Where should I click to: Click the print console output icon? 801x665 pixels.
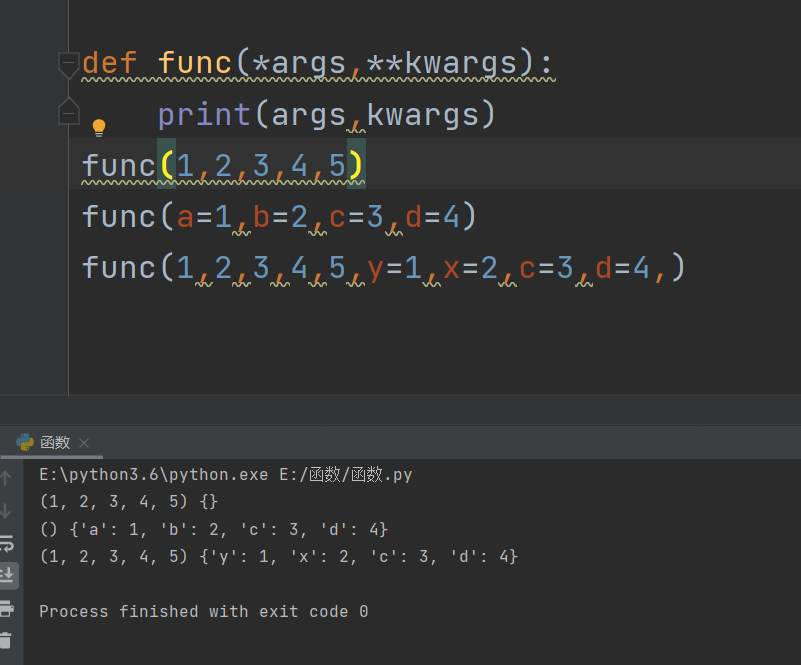pos(7,608)
